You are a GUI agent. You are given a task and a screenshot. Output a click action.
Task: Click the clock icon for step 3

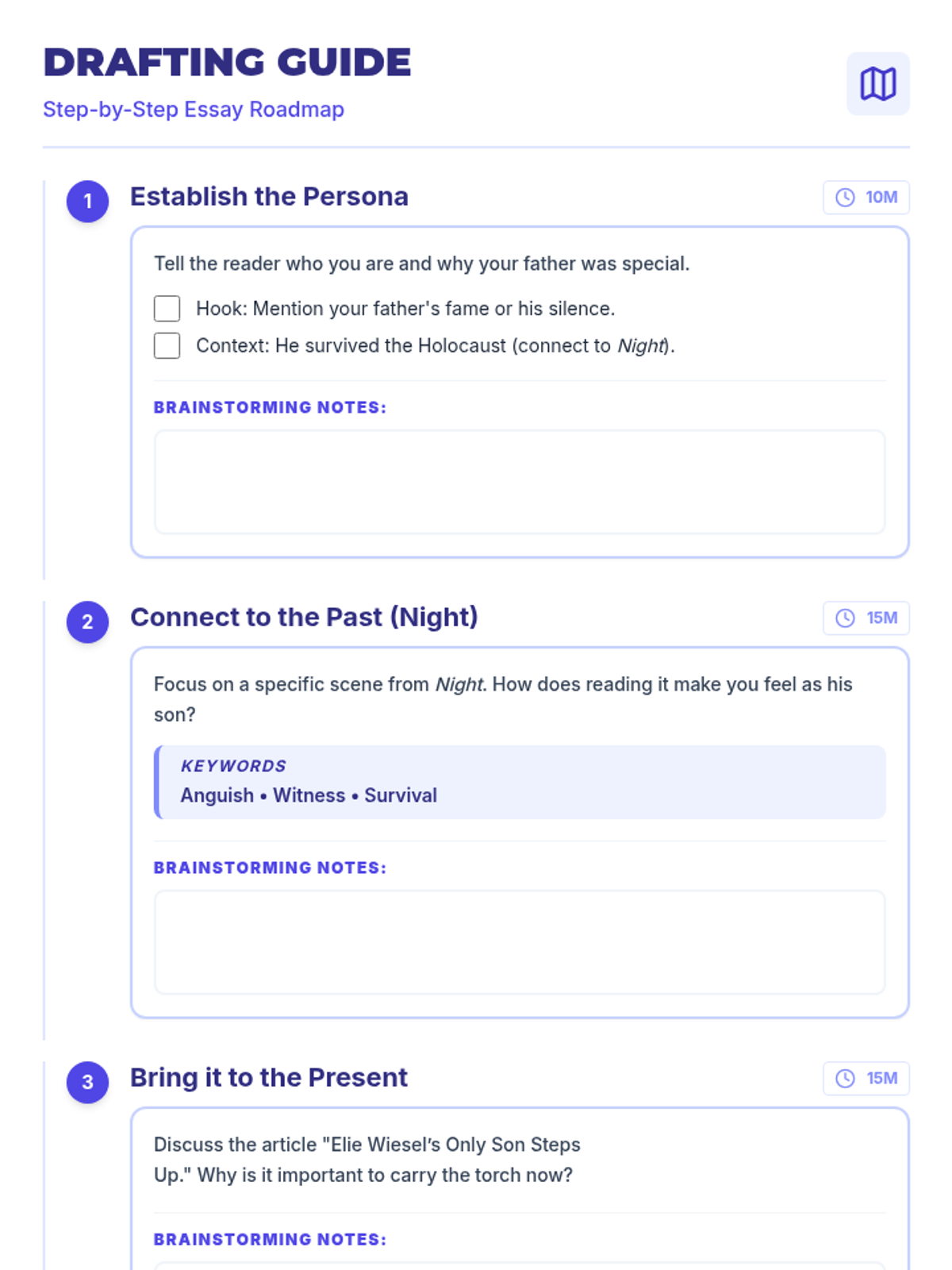845,1079
